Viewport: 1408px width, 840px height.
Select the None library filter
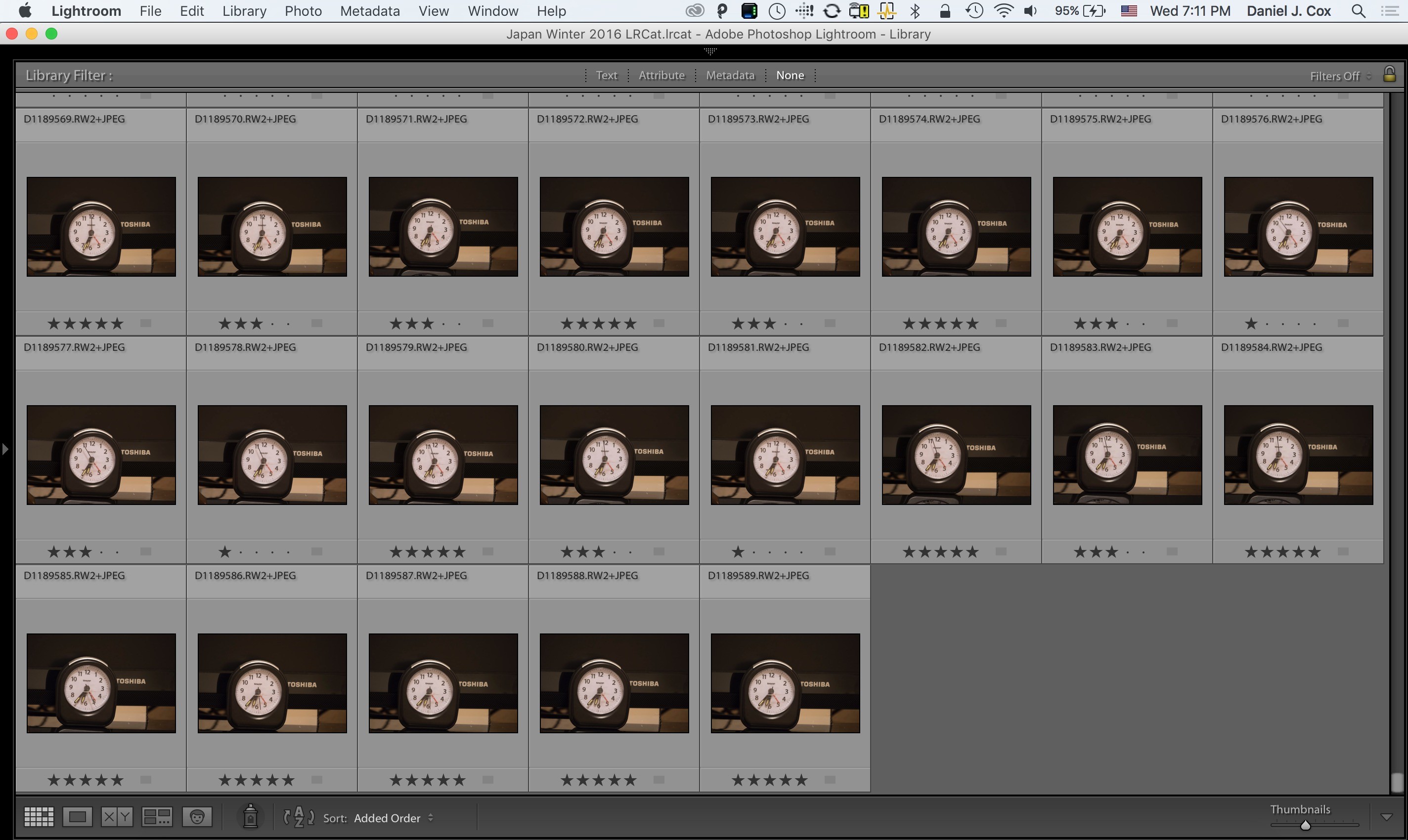790,75
